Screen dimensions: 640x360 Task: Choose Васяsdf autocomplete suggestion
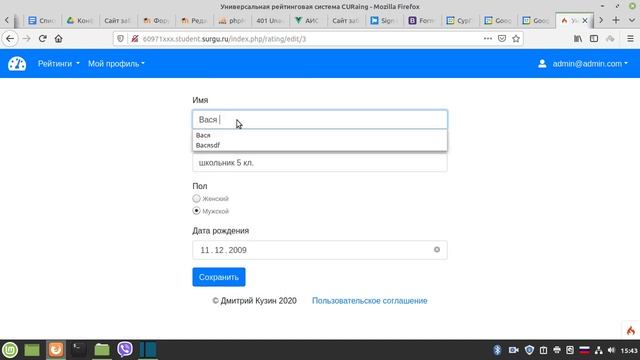pyautogui.click(x=320, y=145)
